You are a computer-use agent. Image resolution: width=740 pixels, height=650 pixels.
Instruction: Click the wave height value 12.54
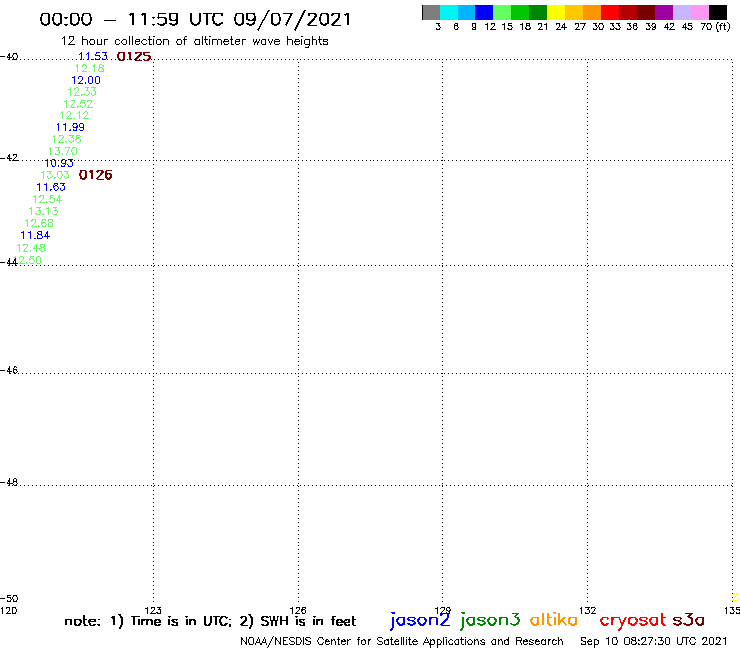pos(47,199)
